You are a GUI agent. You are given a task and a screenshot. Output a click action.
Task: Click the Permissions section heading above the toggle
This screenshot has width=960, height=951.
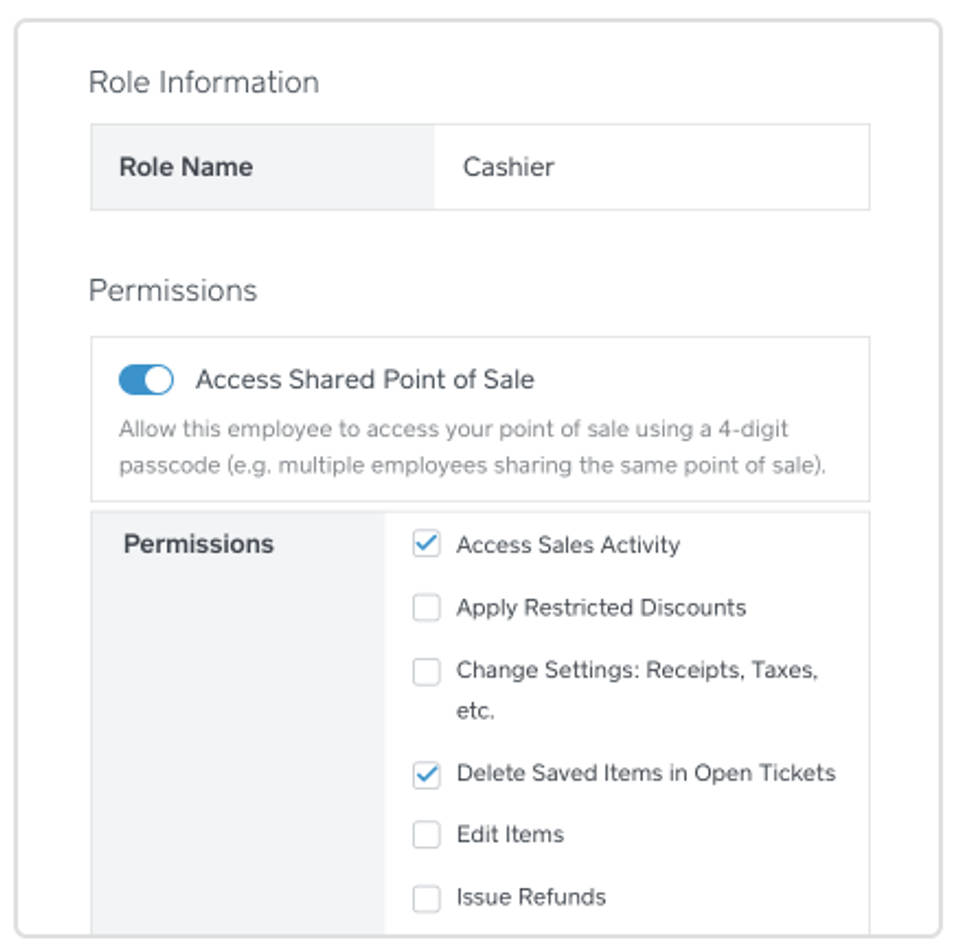pos(173,291)
